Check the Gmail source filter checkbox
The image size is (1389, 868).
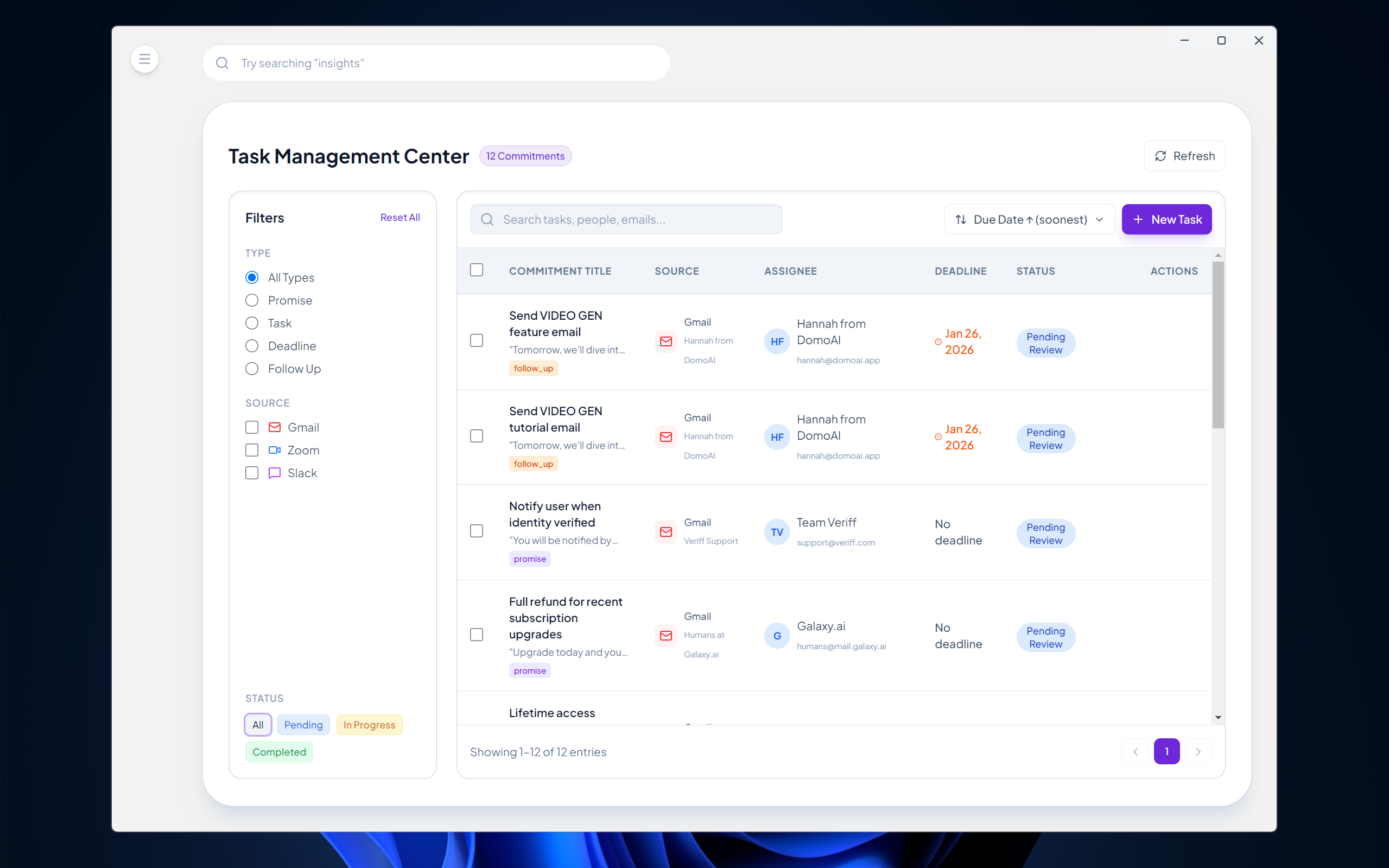pos(251,427)
